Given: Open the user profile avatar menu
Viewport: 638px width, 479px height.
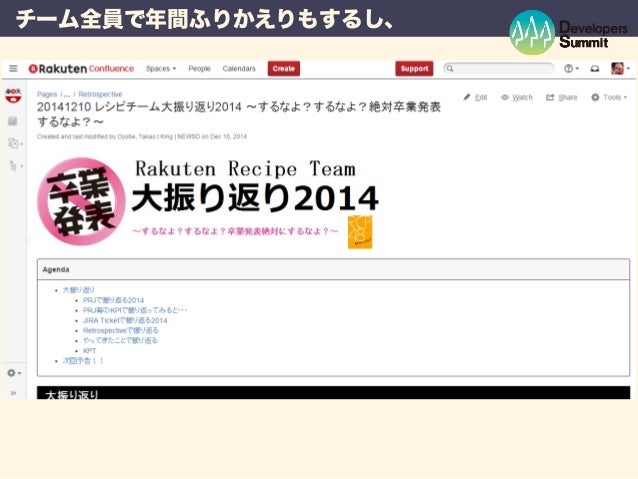Looking at the screenshot, I should point(620,68).
